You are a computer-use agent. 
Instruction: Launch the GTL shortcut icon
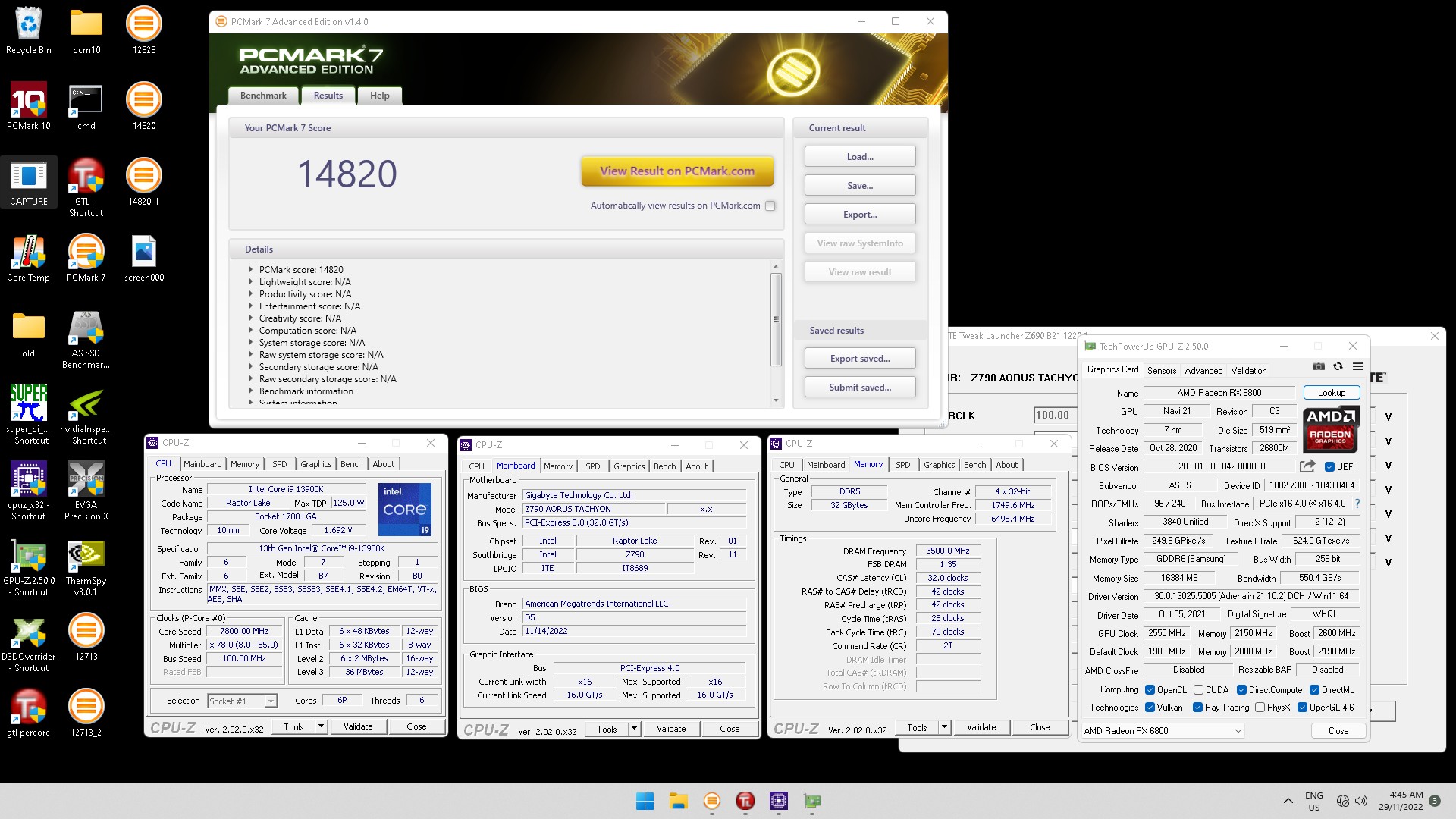[86, 187]
